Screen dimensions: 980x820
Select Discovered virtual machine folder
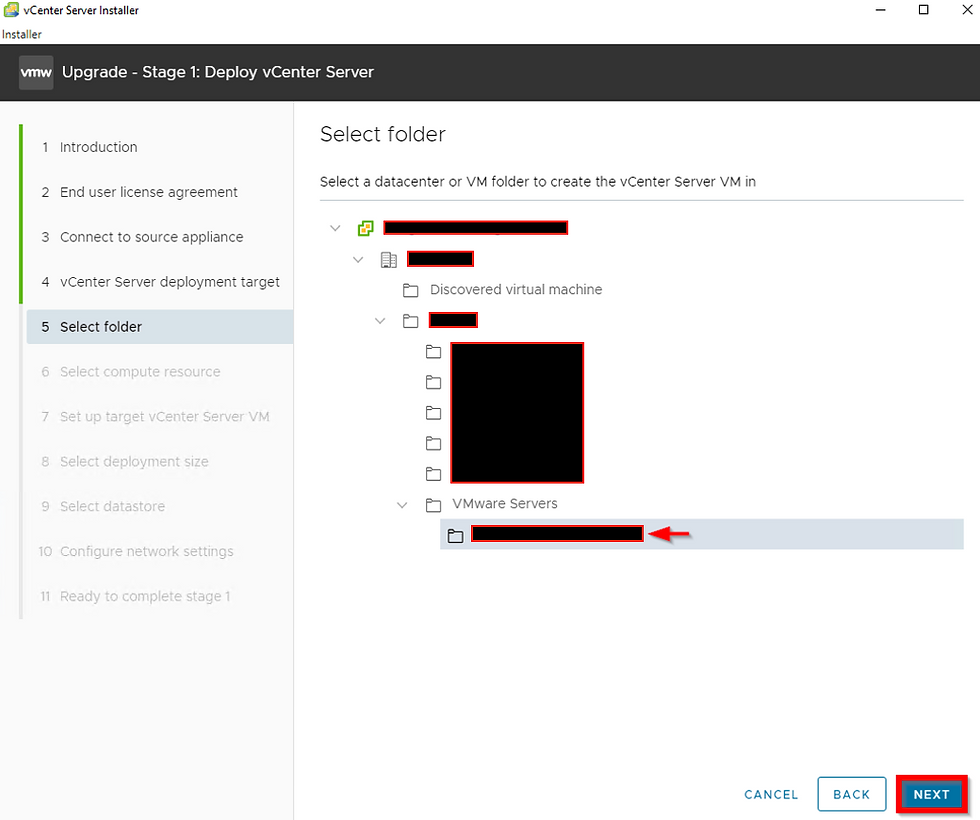click(x=516, y=289)
